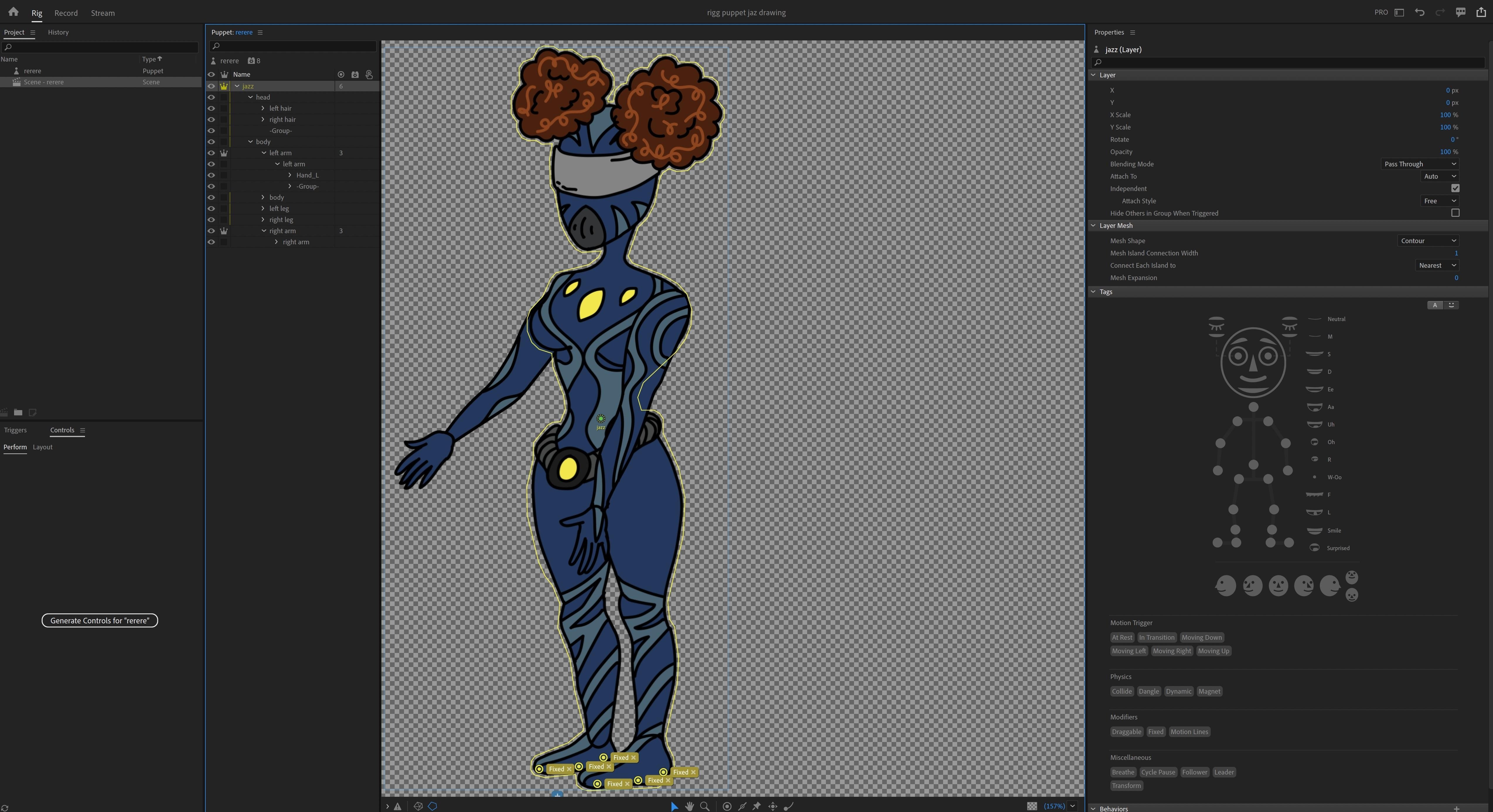Screen dimensions: 1493x812
Task: Click Generate Controls for "rerere" button
Action: point(100,621)
